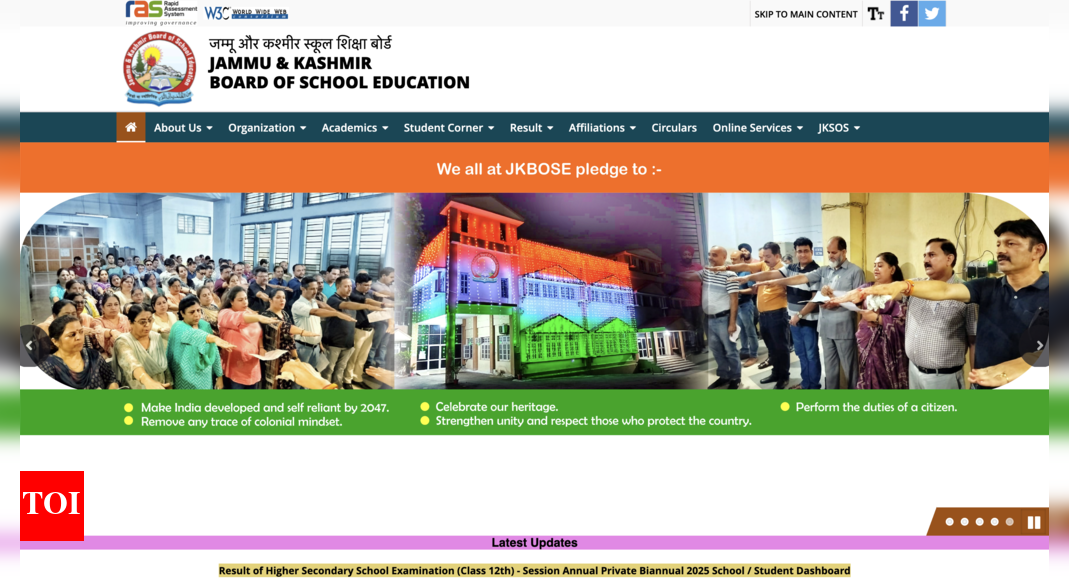The image size is (1069, 580).
Task: Go to the next slide arrow
Action: pyautogui.click(x=1039, y=346)
